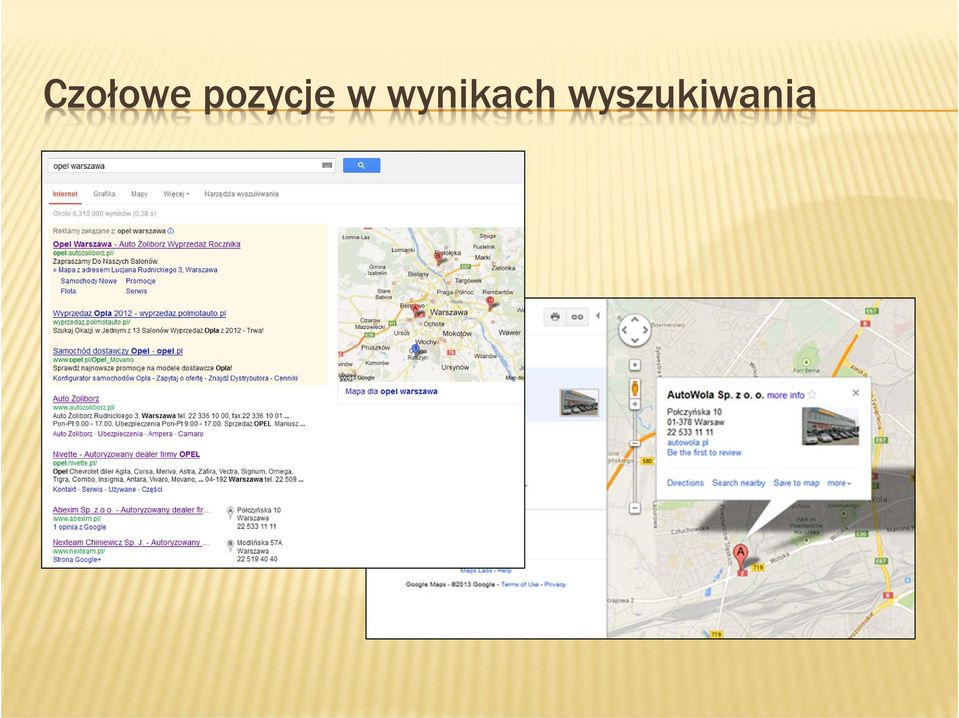This screenshot has width=959, height=718.
Task: Open the Ampera sitelink
Action: click(x=160, y=434)
